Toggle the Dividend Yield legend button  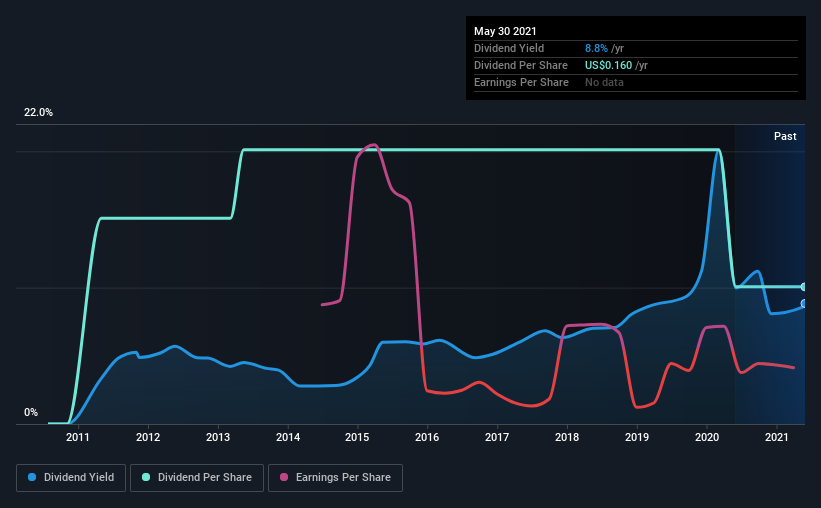71,478
